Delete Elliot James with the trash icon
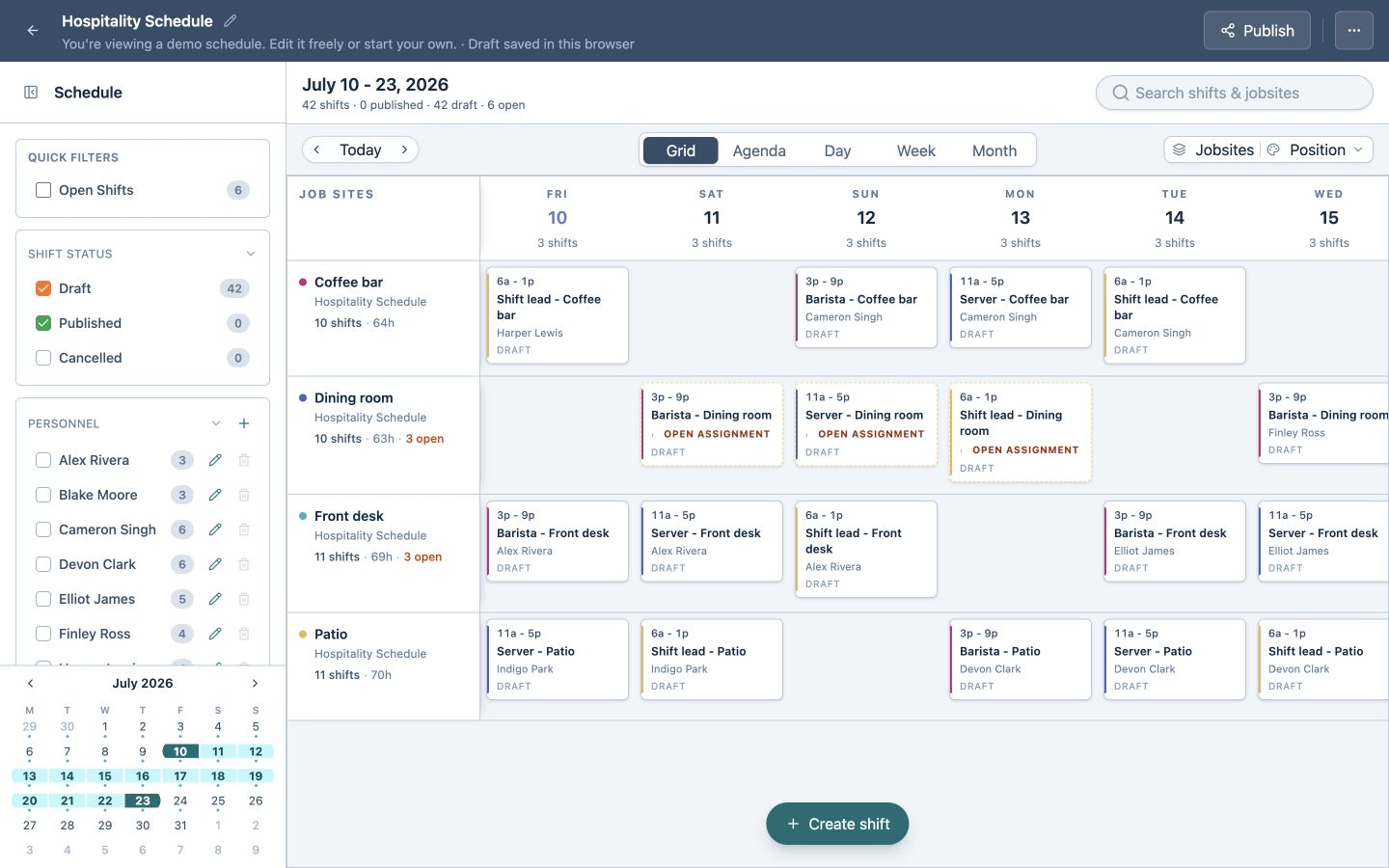The width and height of the screenshot is (1389, 868). click(x=244, y=599)
